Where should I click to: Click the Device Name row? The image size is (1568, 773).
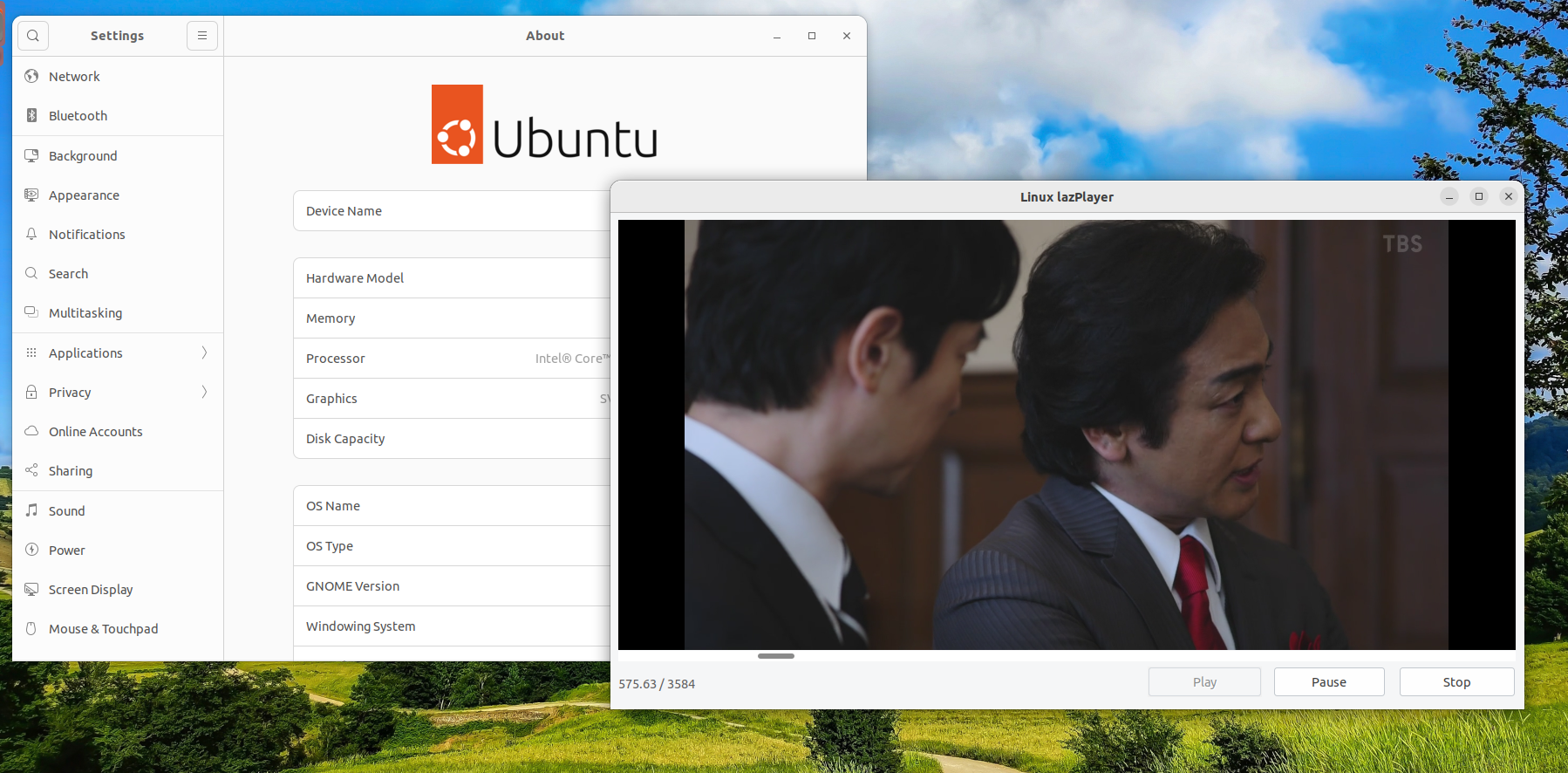pyautogui.click(x=452, y=211)
